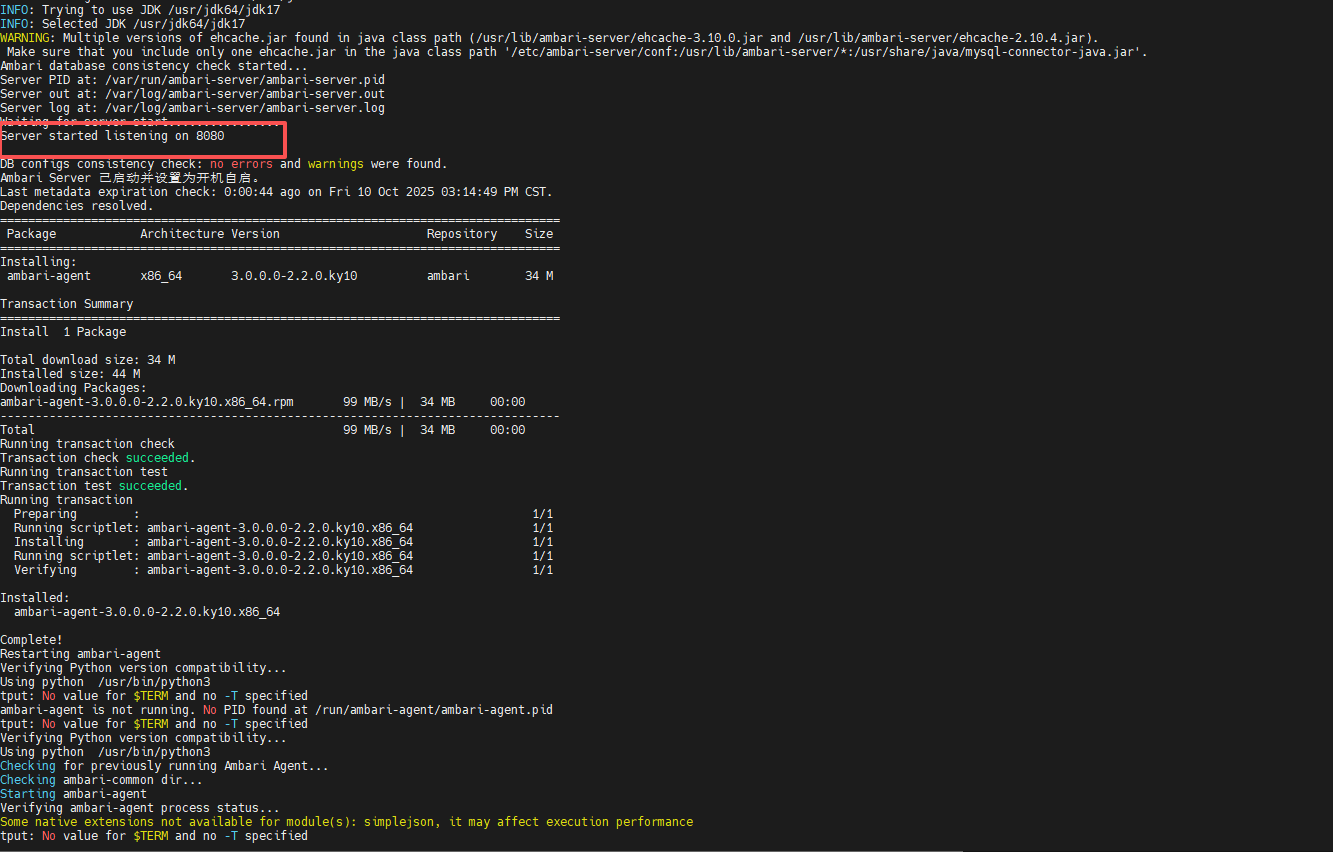Click the downloaded ambari-agent rpm filename
The width and height of the screenshot is (1333, 852).
click(147, 402)
